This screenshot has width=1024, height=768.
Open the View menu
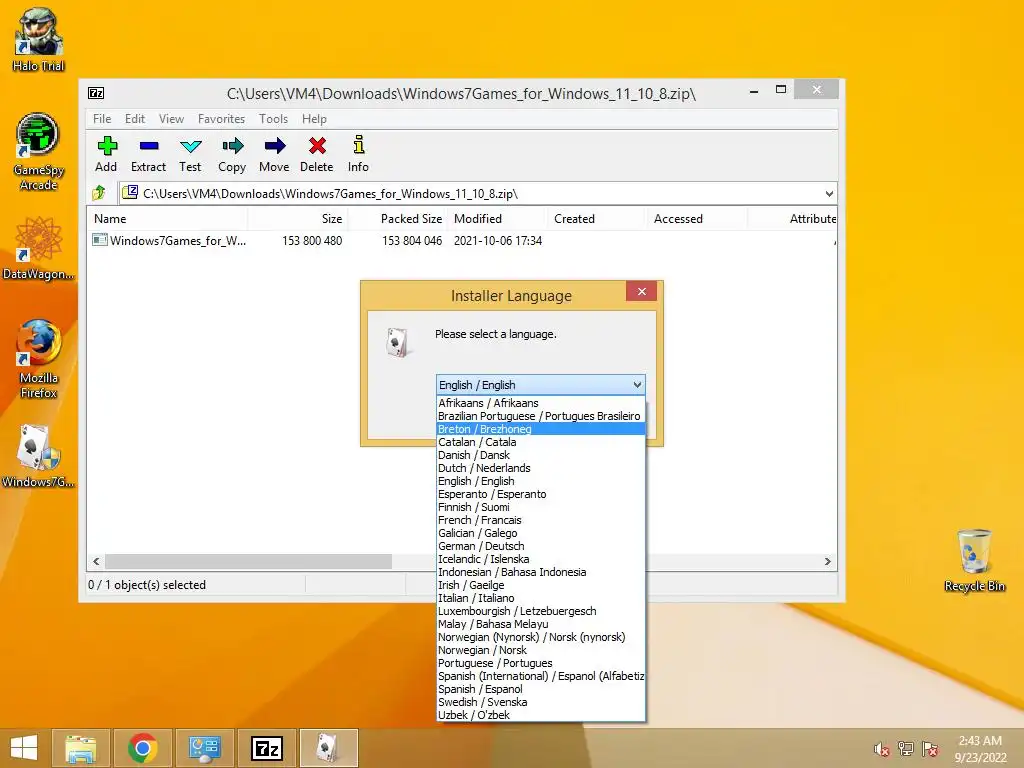pos(171,119)
